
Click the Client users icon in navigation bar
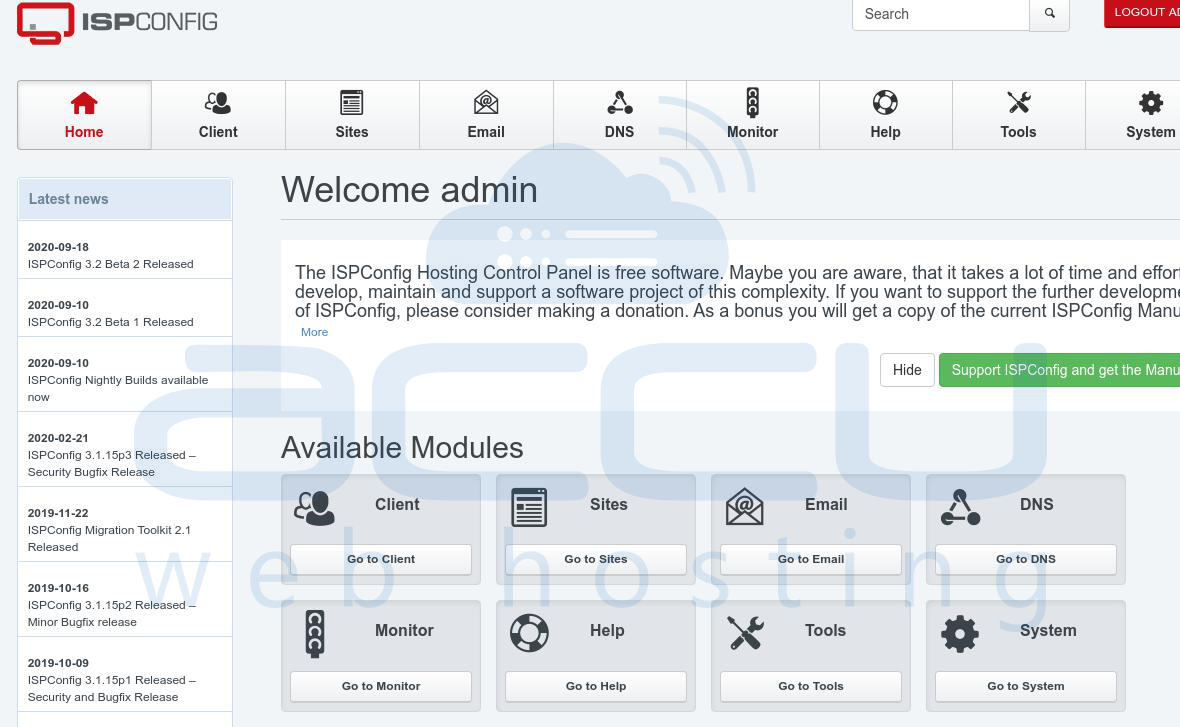[217, 103]
